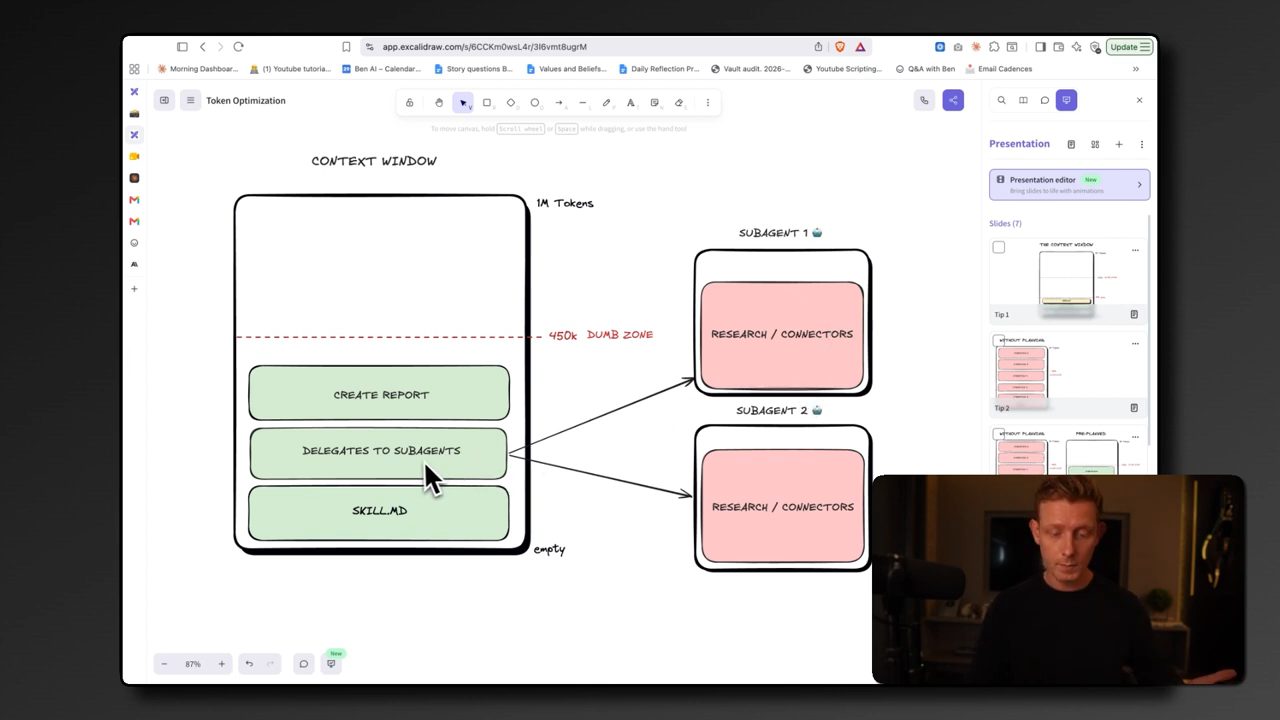Select the Pencil draw tool

tap(607, 102)
